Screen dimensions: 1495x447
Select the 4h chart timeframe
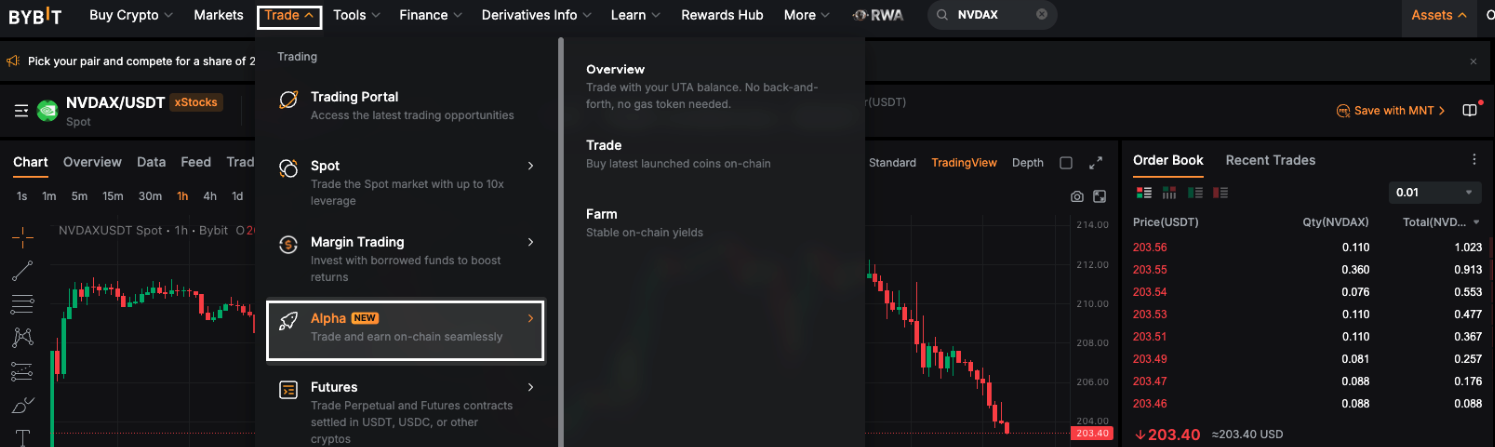click(210, 196)
